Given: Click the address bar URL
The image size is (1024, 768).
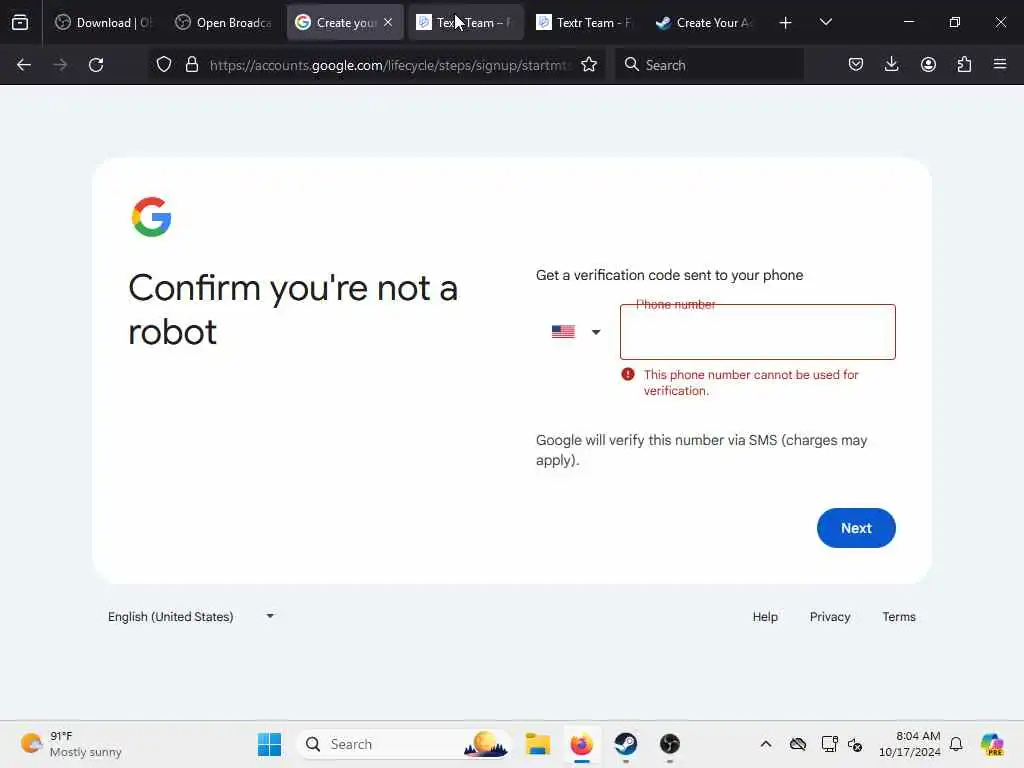Looking at the screenshot, I should pos(390,65).
